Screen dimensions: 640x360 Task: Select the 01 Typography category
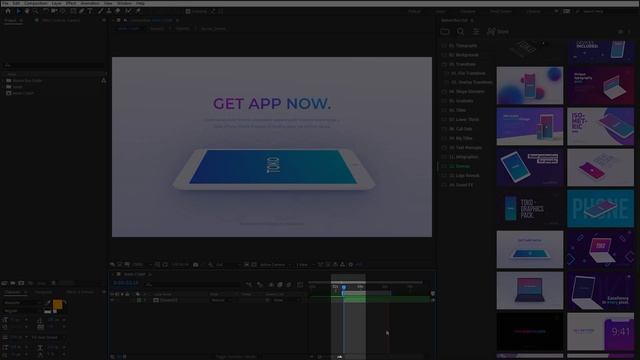(463, 46)
